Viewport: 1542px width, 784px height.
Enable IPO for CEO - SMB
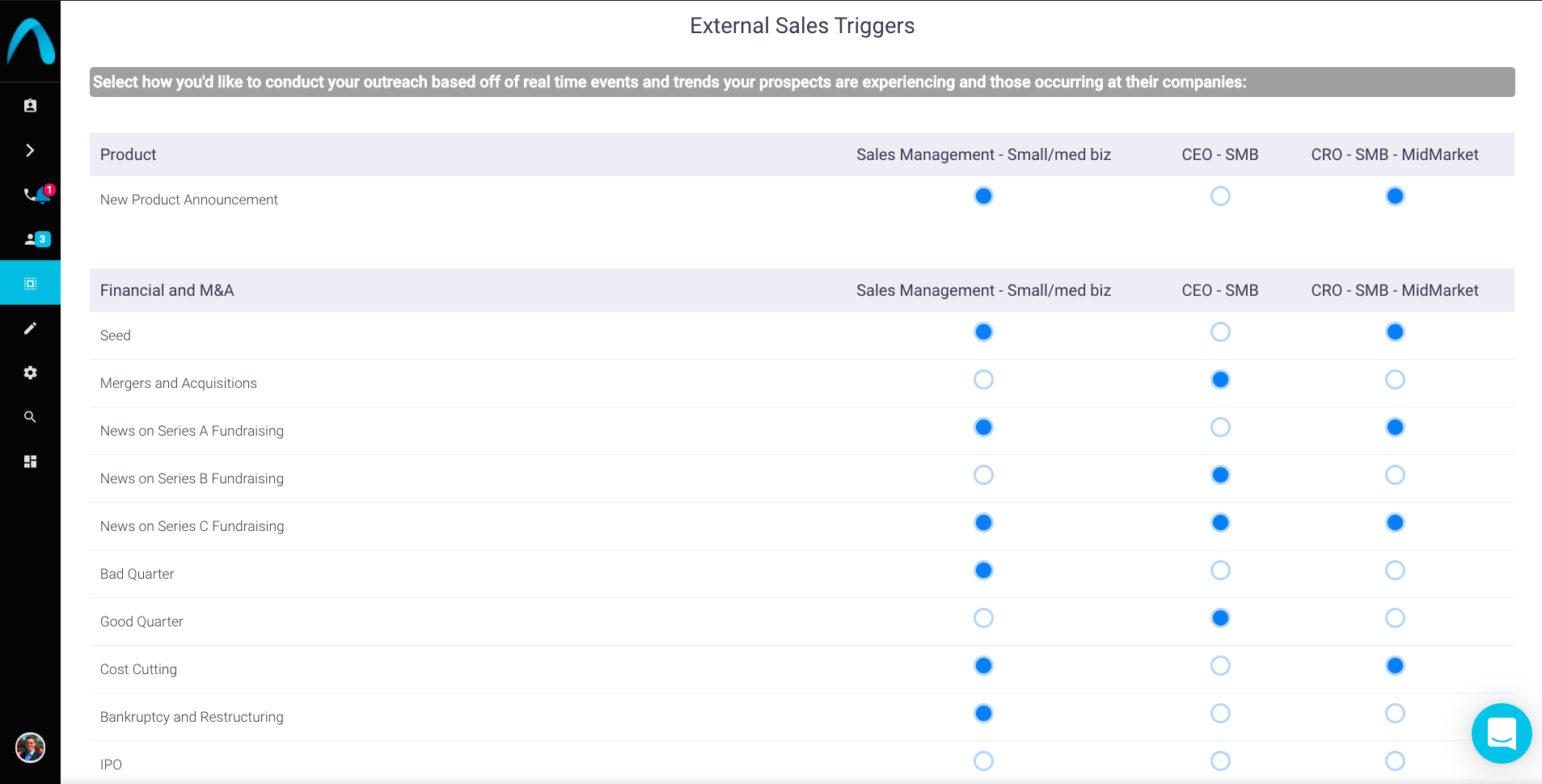point(1220,761)
